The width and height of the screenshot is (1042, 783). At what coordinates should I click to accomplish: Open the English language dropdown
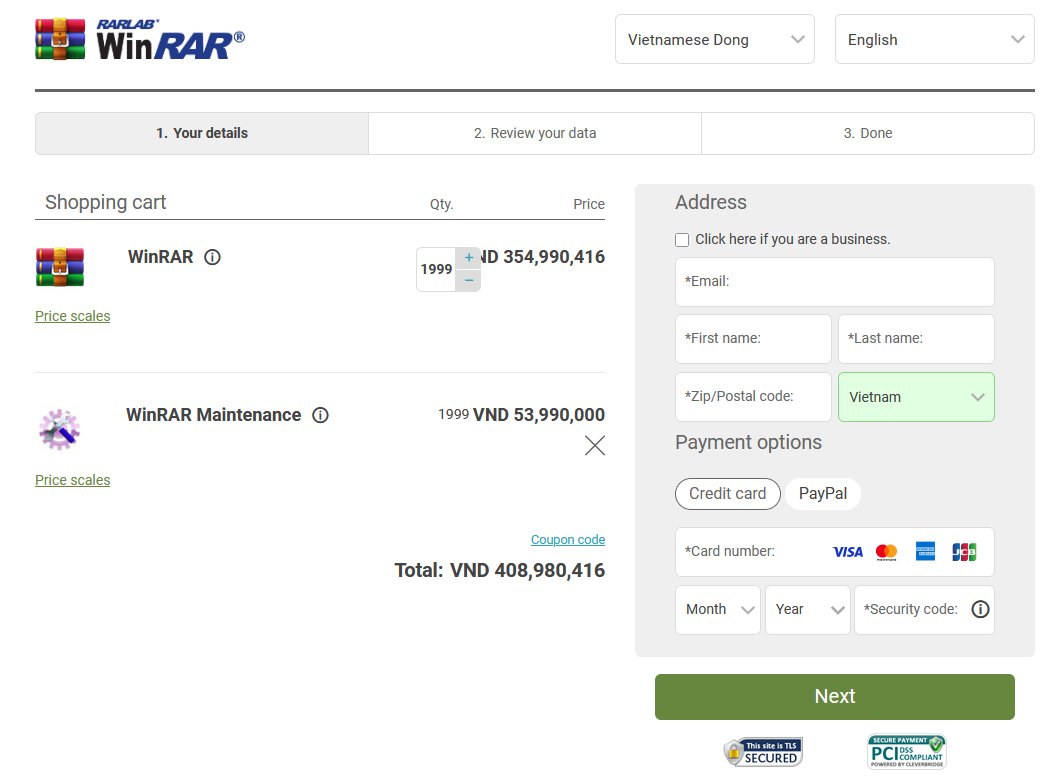click(x=934, y=39)
